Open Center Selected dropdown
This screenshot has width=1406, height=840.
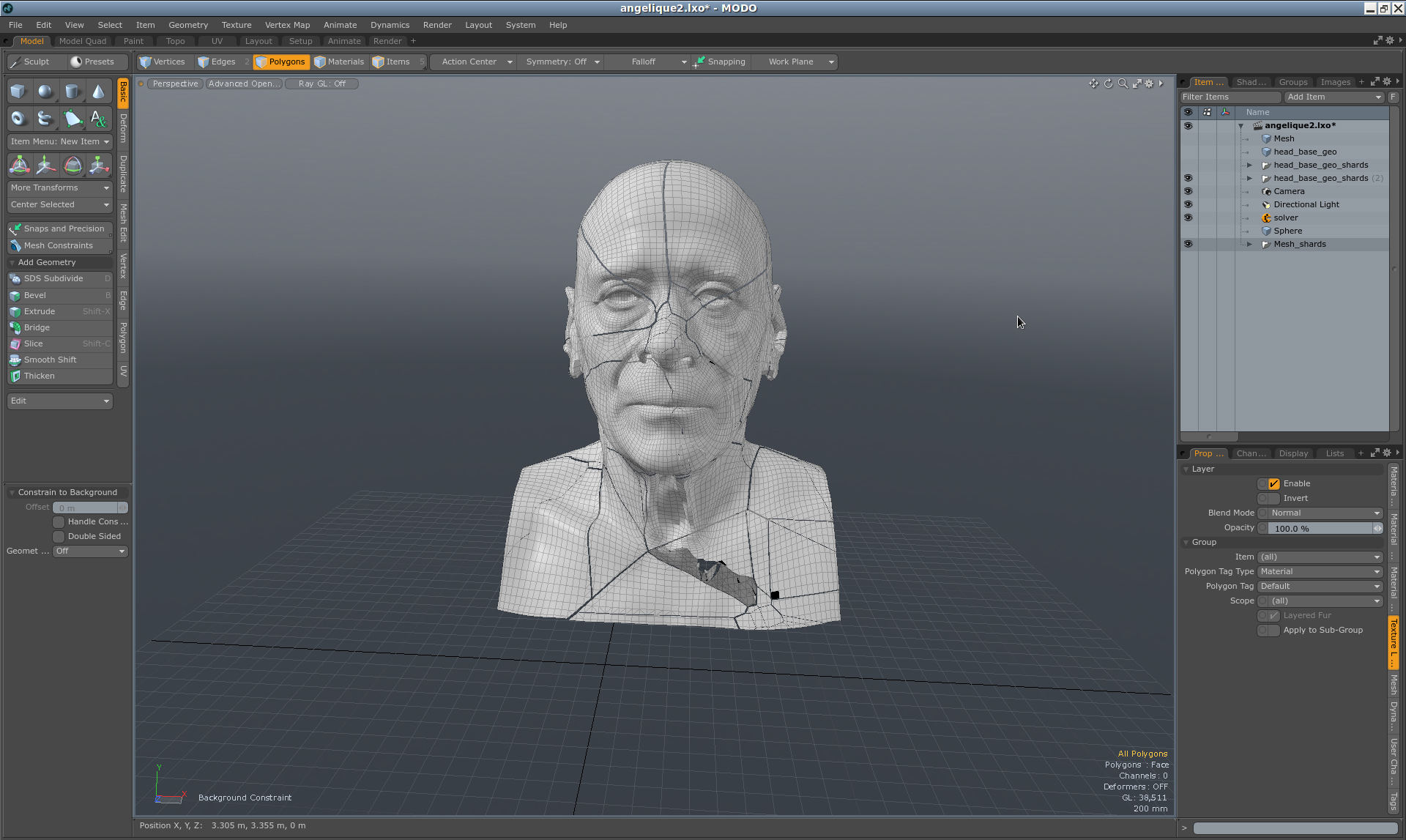click(60, 204)
